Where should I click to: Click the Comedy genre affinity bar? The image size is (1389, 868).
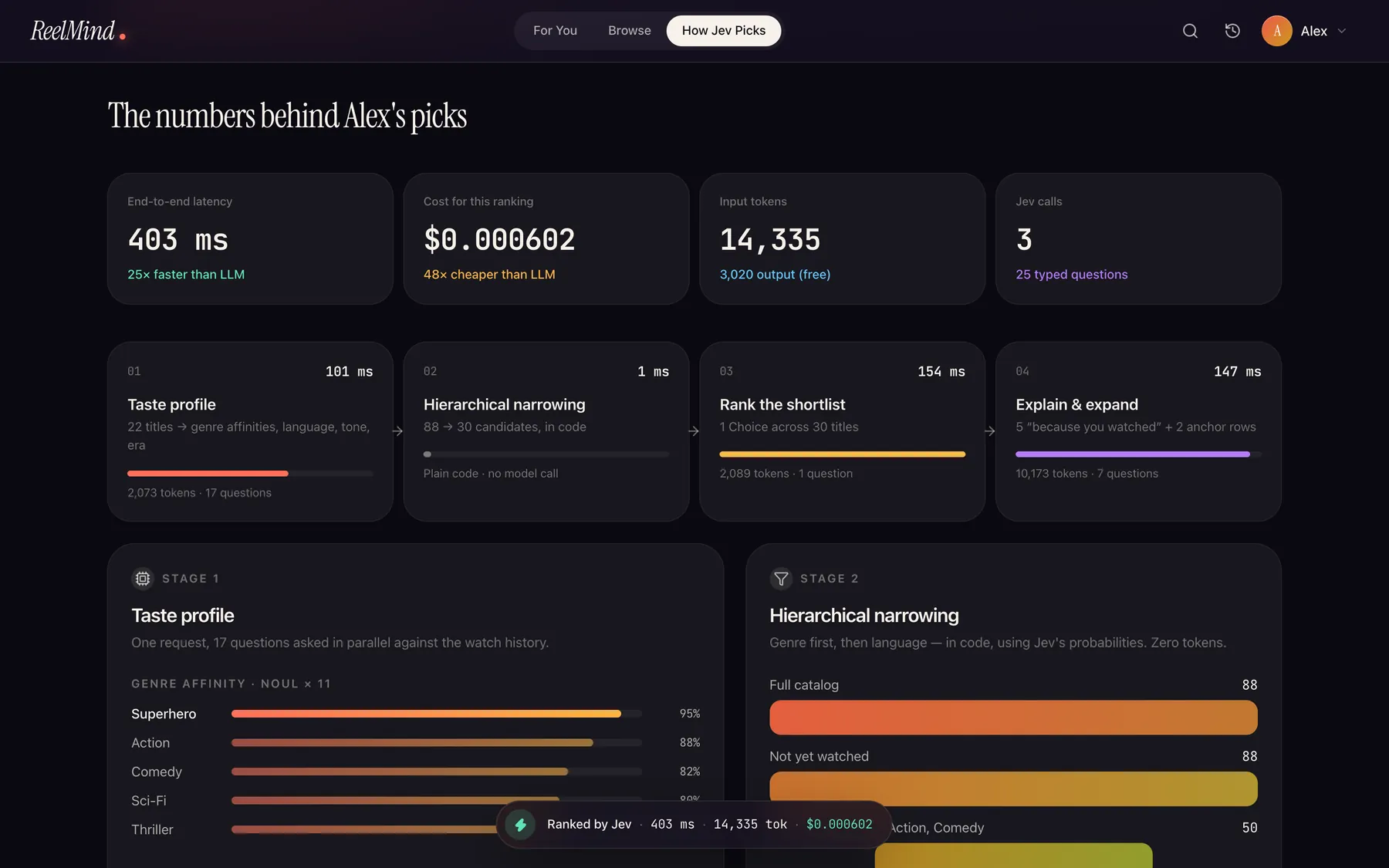coord(437,772)
